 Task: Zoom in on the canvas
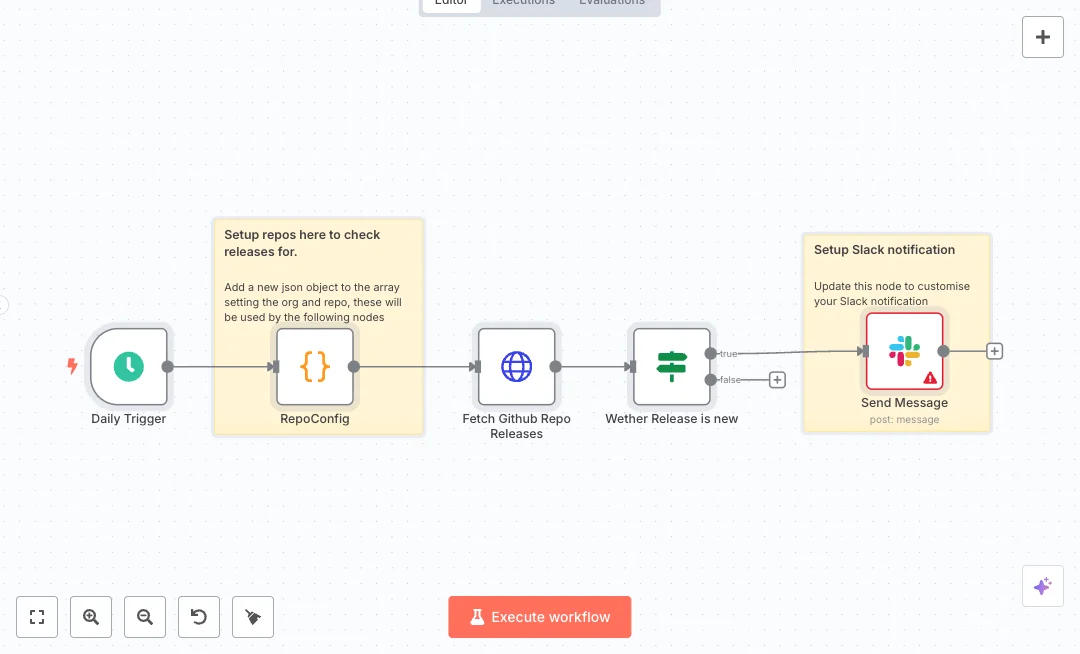pyautogui.click(x=91, y=617)
